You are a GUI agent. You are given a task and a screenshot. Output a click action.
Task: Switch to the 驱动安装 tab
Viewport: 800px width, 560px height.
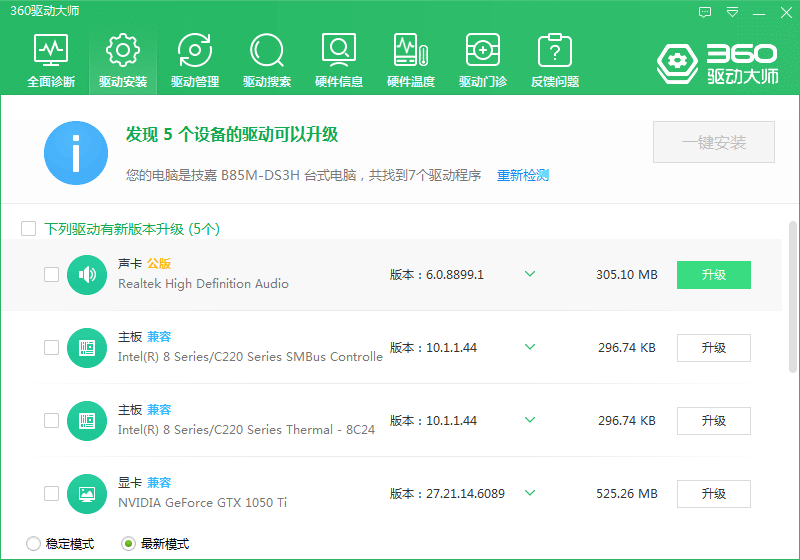click(123, 61)
